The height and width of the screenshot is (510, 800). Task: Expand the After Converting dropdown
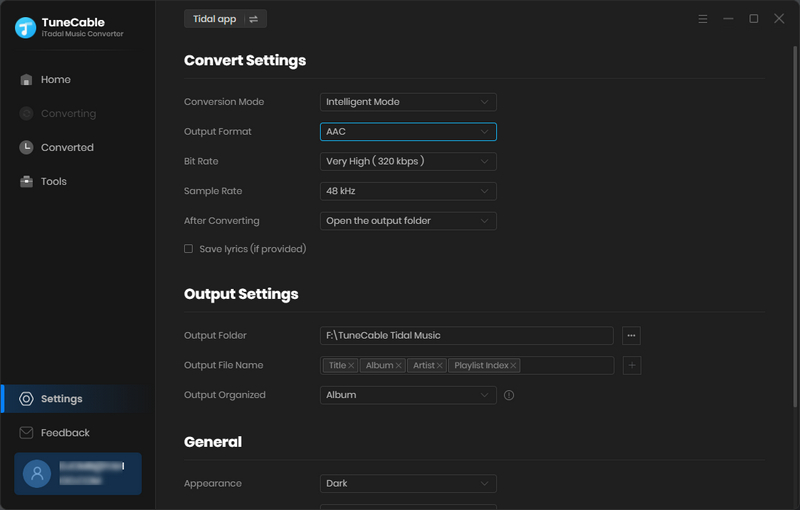point(408,221)
